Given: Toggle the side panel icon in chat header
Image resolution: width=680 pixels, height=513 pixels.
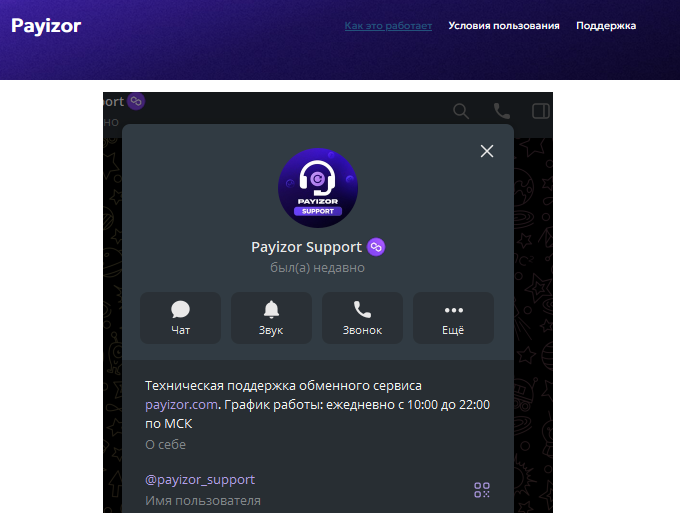Looking at the screenshot, I should click(541, 111).
